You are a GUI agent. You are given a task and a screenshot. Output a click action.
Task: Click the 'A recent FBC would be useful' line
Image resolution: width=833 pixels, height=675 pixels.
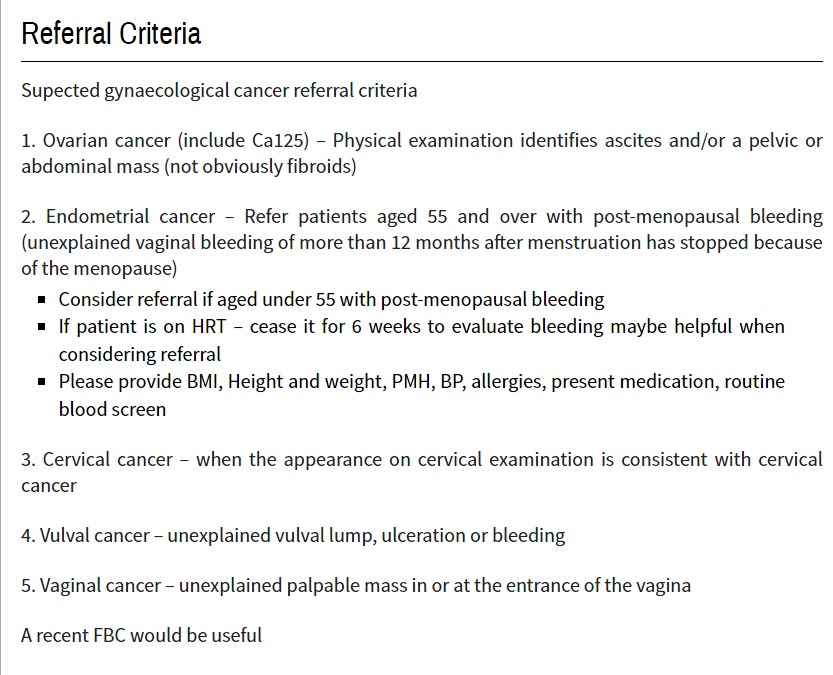(x=141, y=635)
